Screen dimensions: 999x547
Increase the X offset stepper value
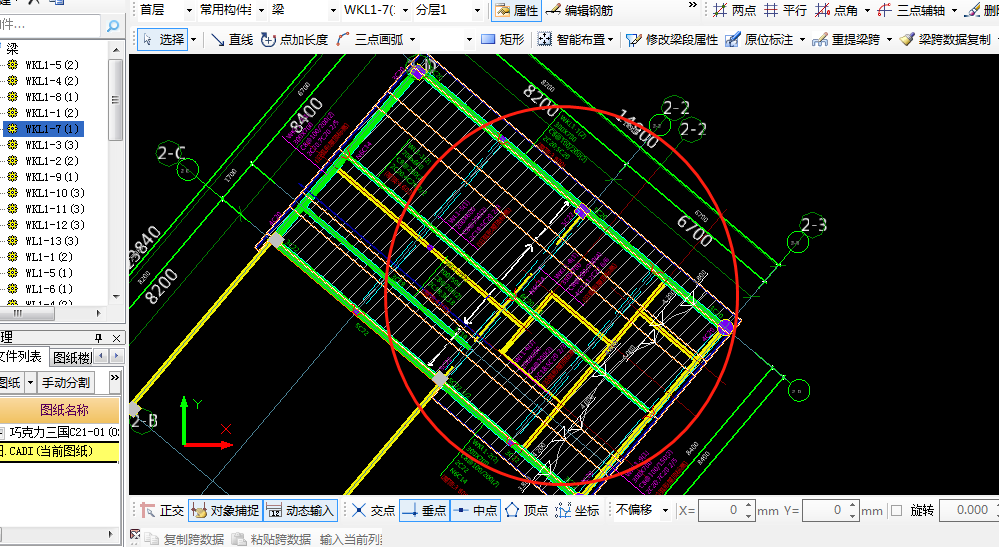pos(749,506)
